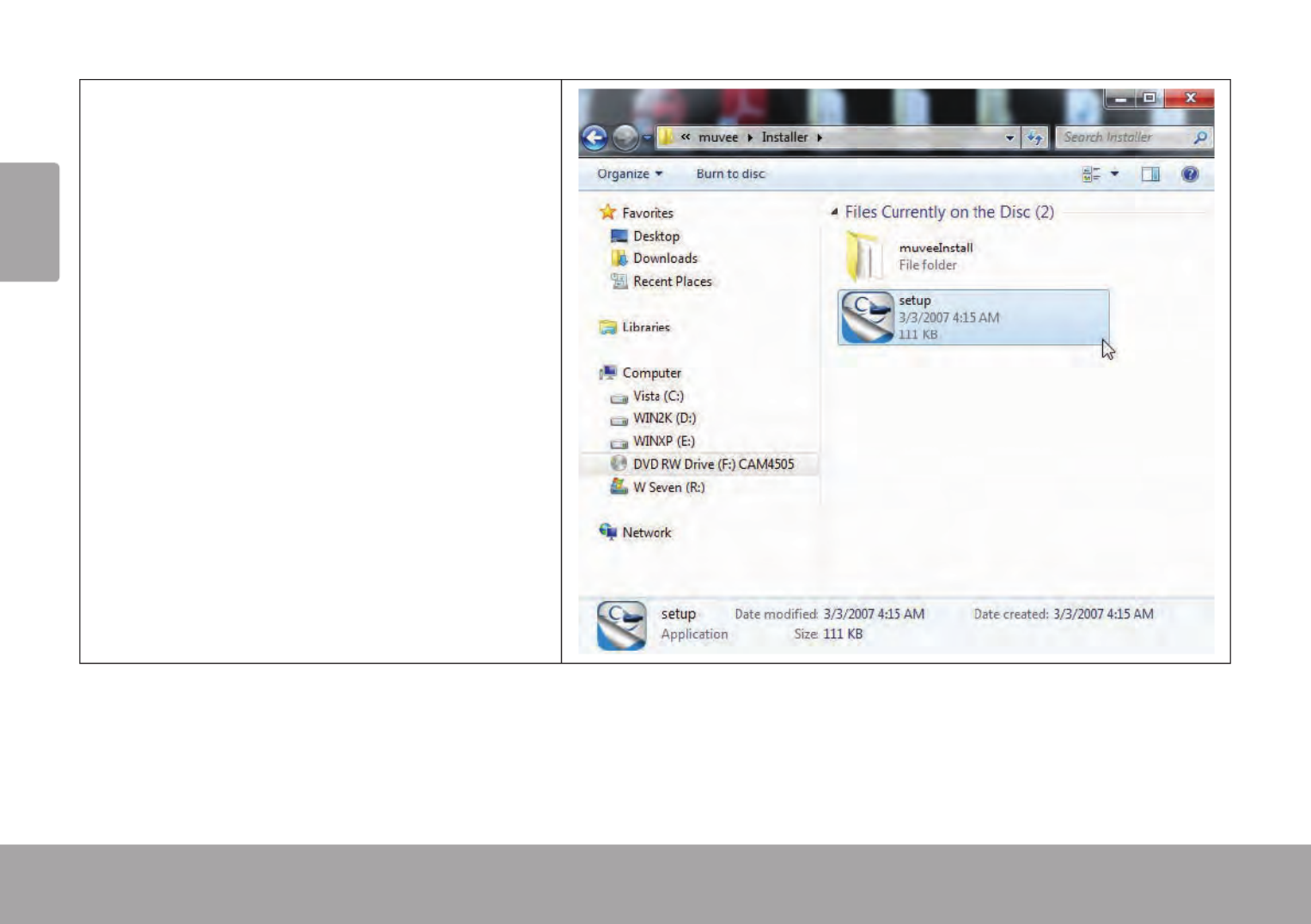Click the Computer icon in sidebar
This screenshot has width=1311, height=924.
pyautogui.click(x=608, y=373)
